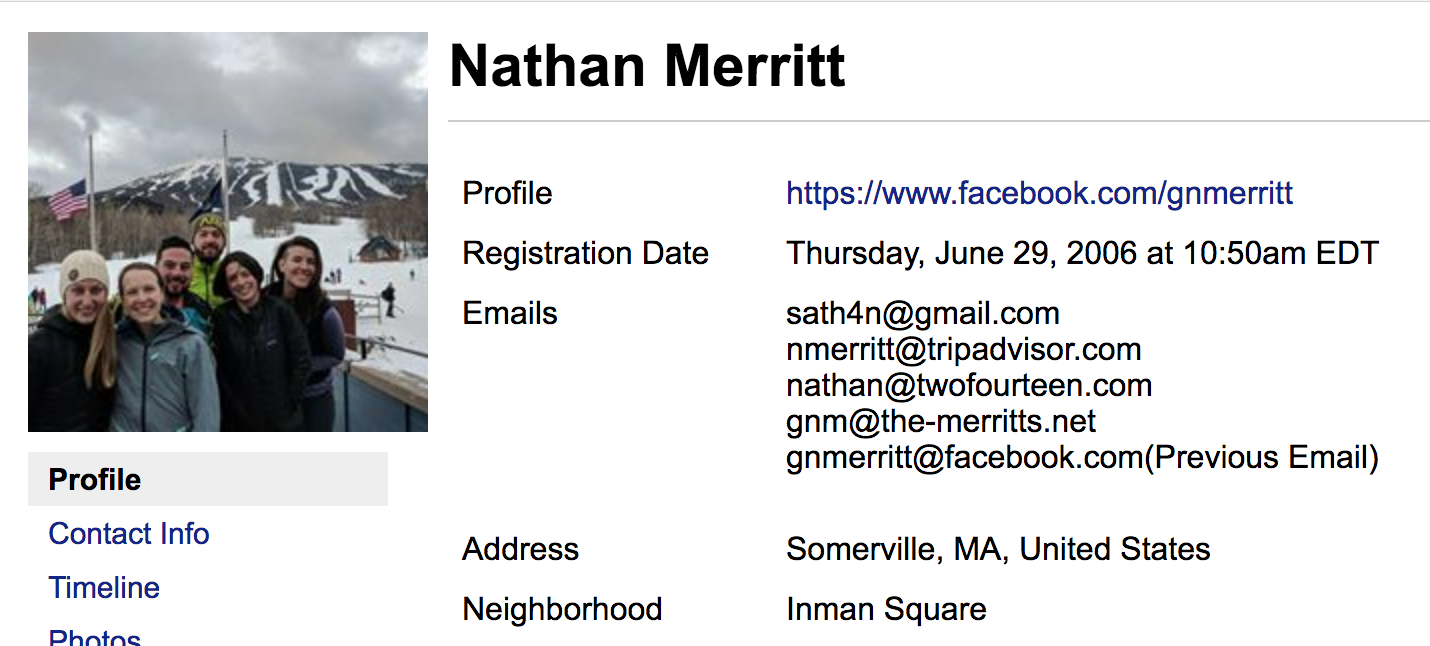Image resolution: width=1430 pixels, height=646 pixels.
Task: Click the Inman Square neighborhood value
Action: (886, 609)
